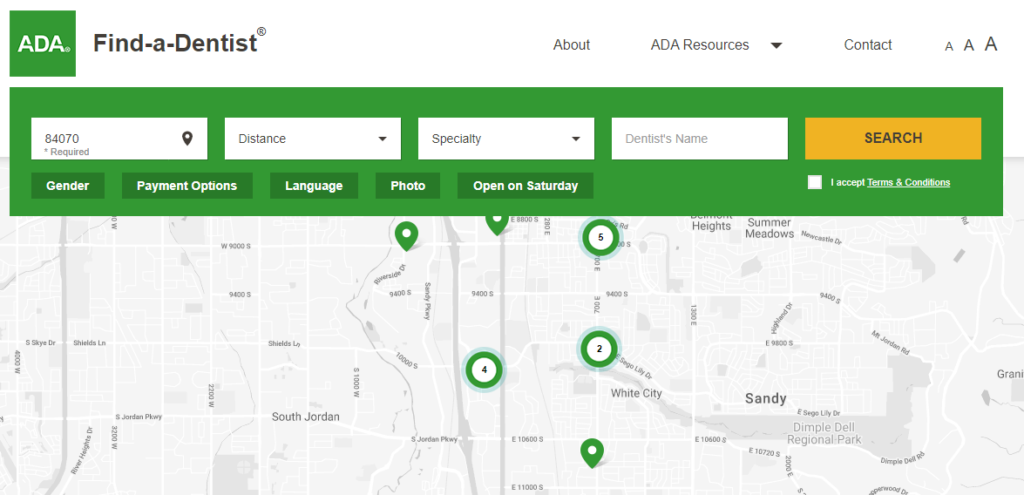
Task: Click the green ADA logo
Action: tap(42, 44)
